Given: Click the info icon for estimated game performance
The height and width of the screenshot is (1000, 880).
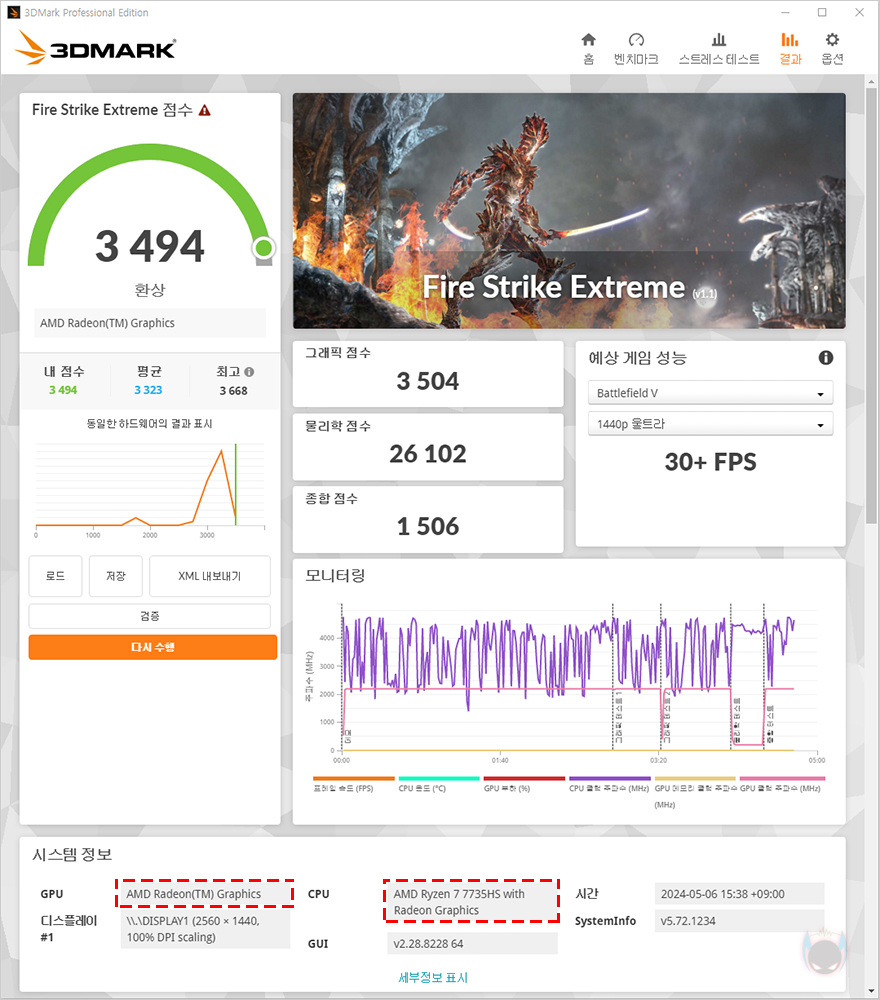Looking at the screenshot, I should pyautogui.click(x=825, y=358).
